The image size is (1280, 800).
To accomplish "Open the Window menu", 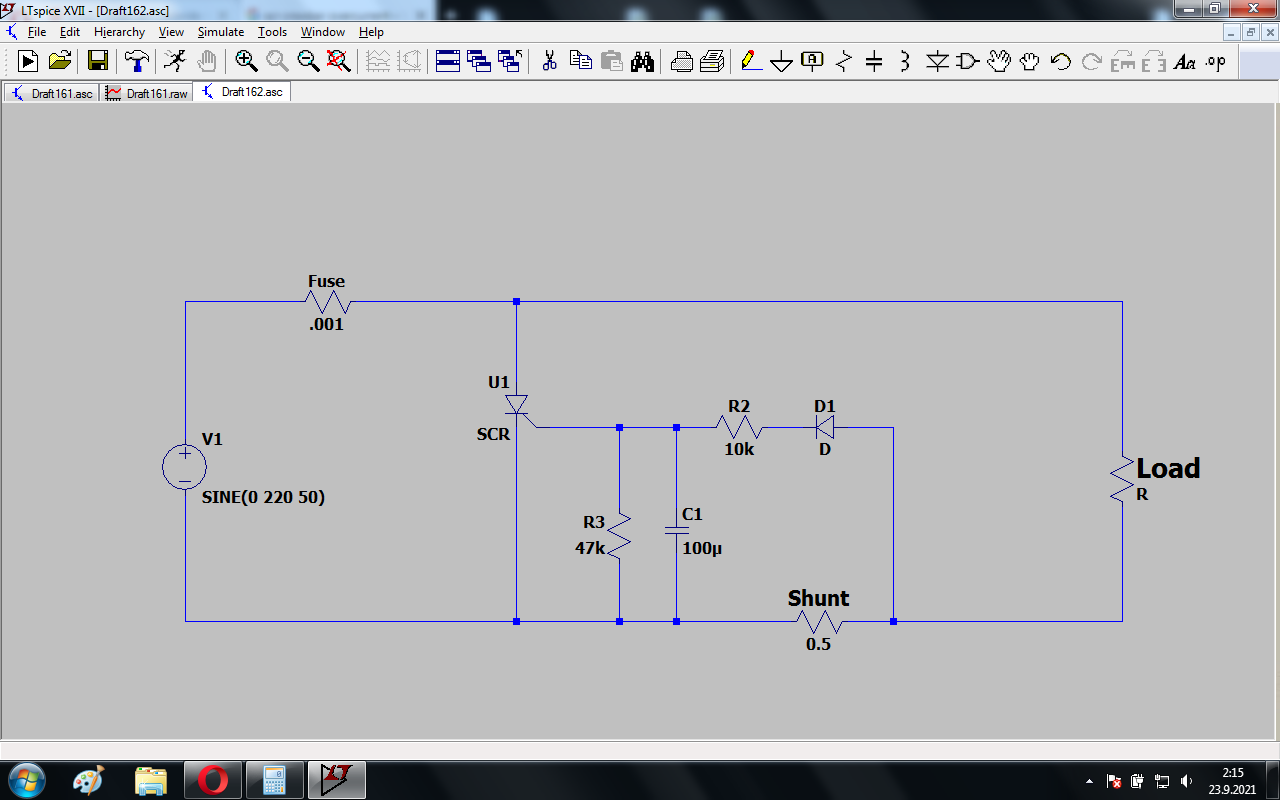I will [x=323, y=32].
